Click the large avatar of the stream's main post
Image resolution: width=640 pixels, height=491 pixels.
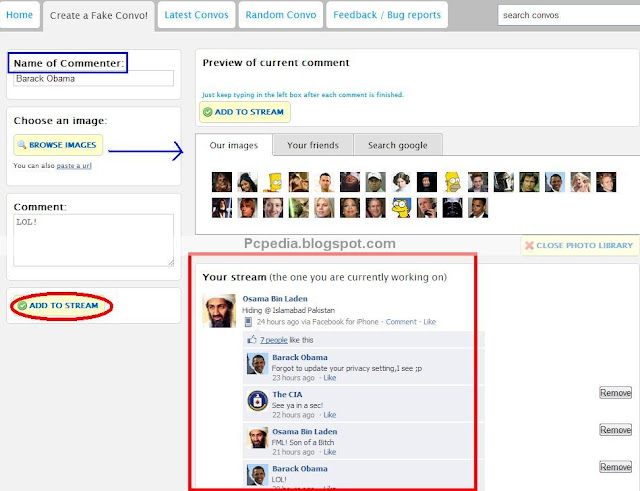(219, 311)
